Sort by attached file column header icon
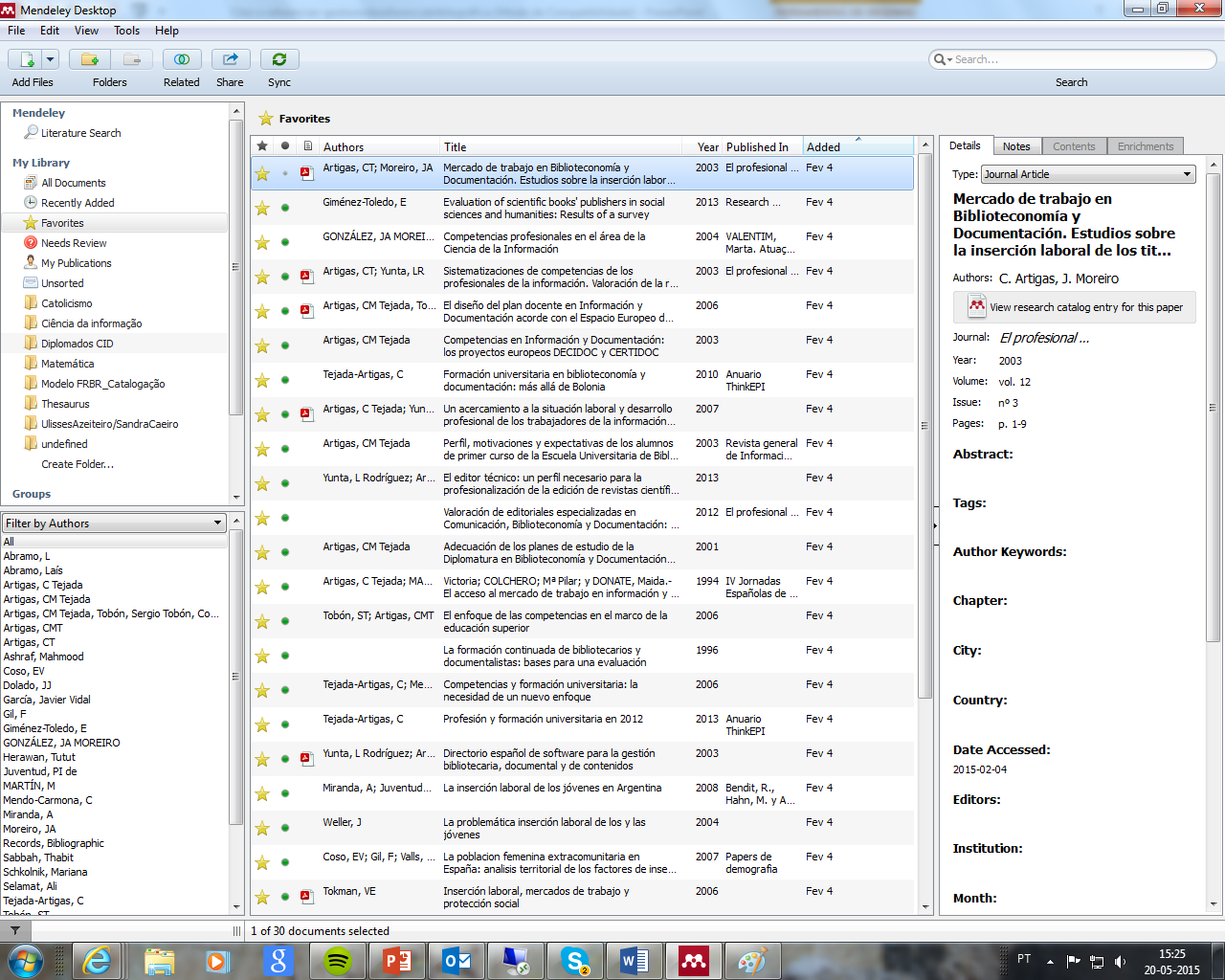Viewport: 1225px width, 980px height. pyautogui.click(x=307, y=146)
